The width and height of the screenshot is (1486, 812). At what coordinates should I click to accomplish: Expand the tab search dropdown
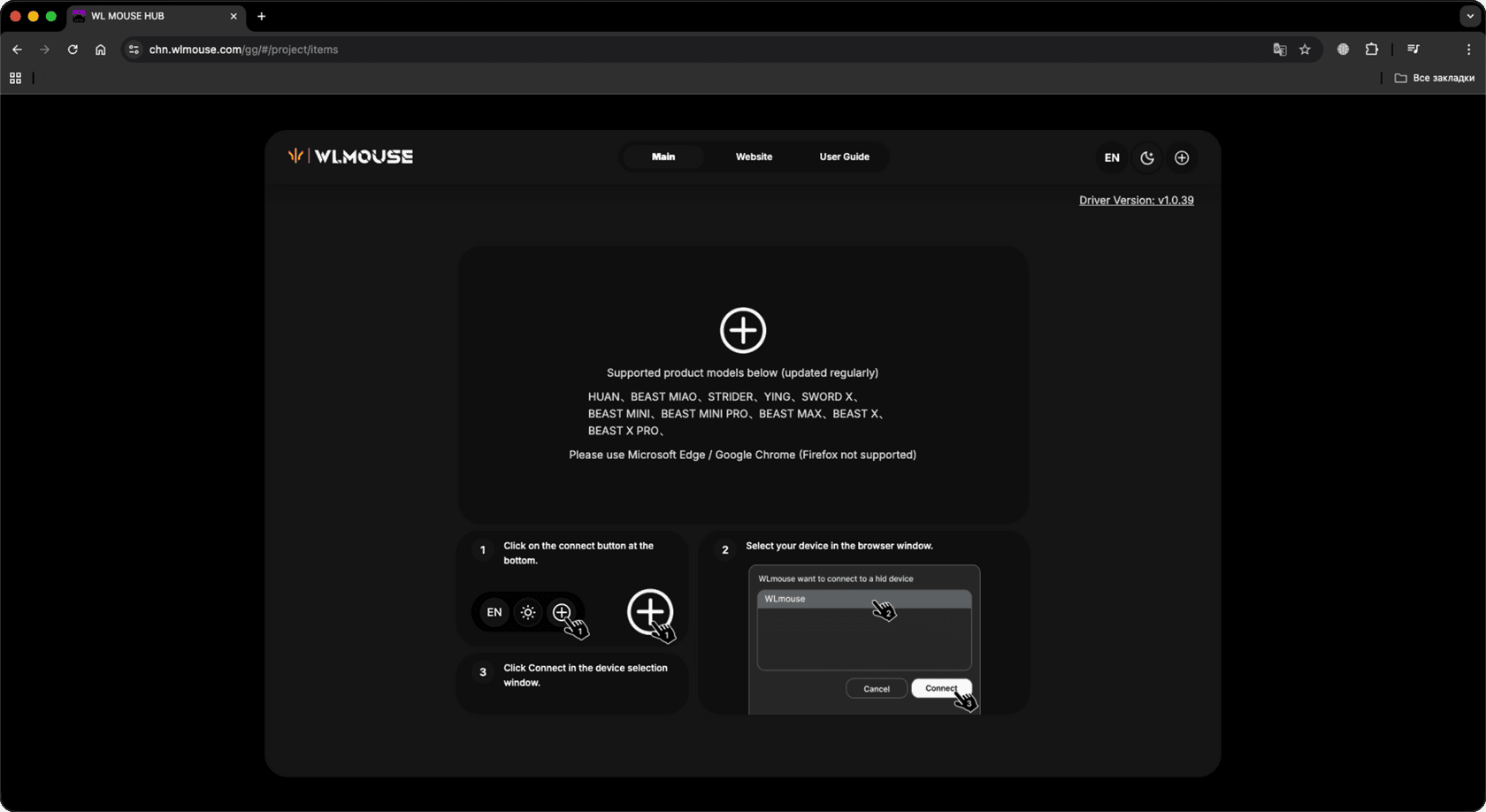[1470, 16]
